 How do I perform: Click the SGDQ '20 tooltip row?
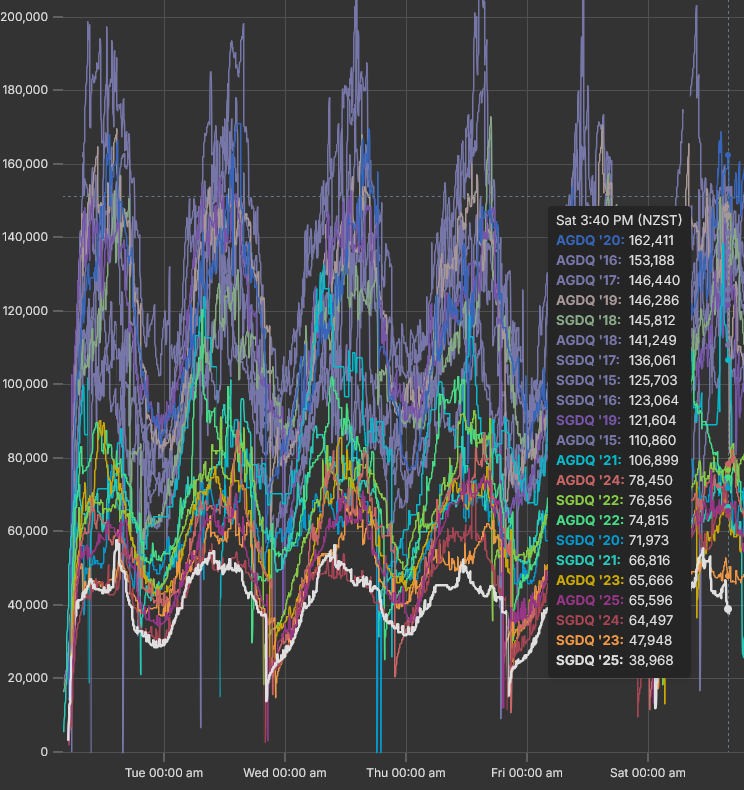click(x=613, y=540)
